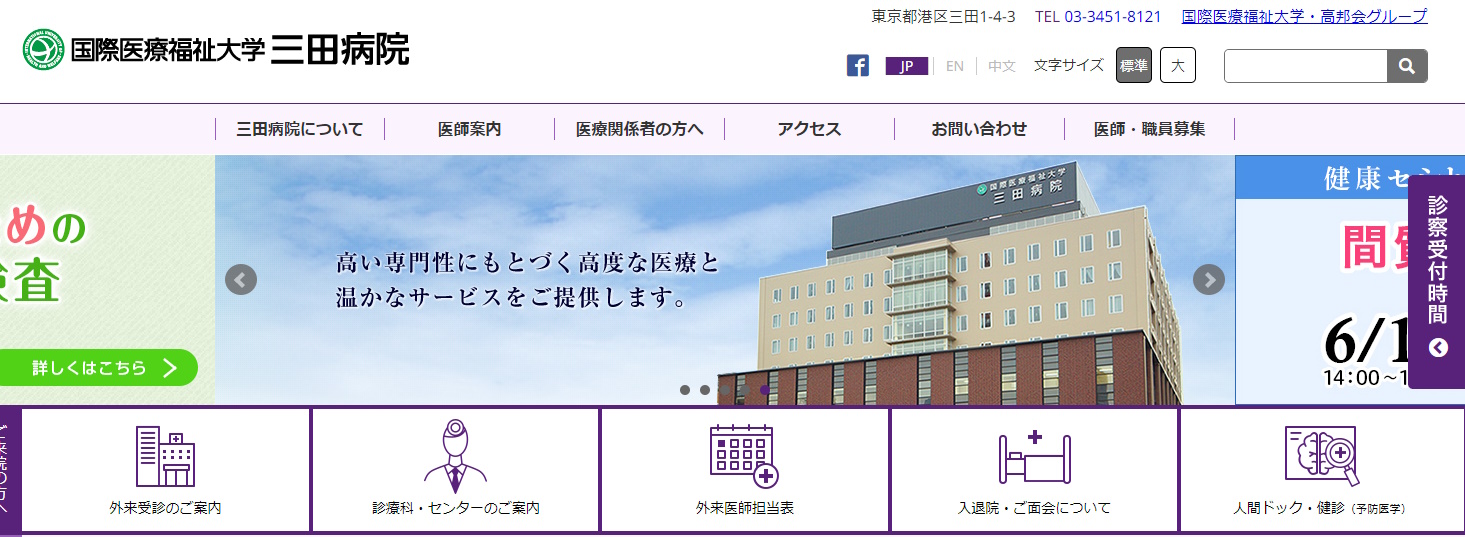
Task: Click the 入退院・ご面会について label
Action: tap(1035, 508)
